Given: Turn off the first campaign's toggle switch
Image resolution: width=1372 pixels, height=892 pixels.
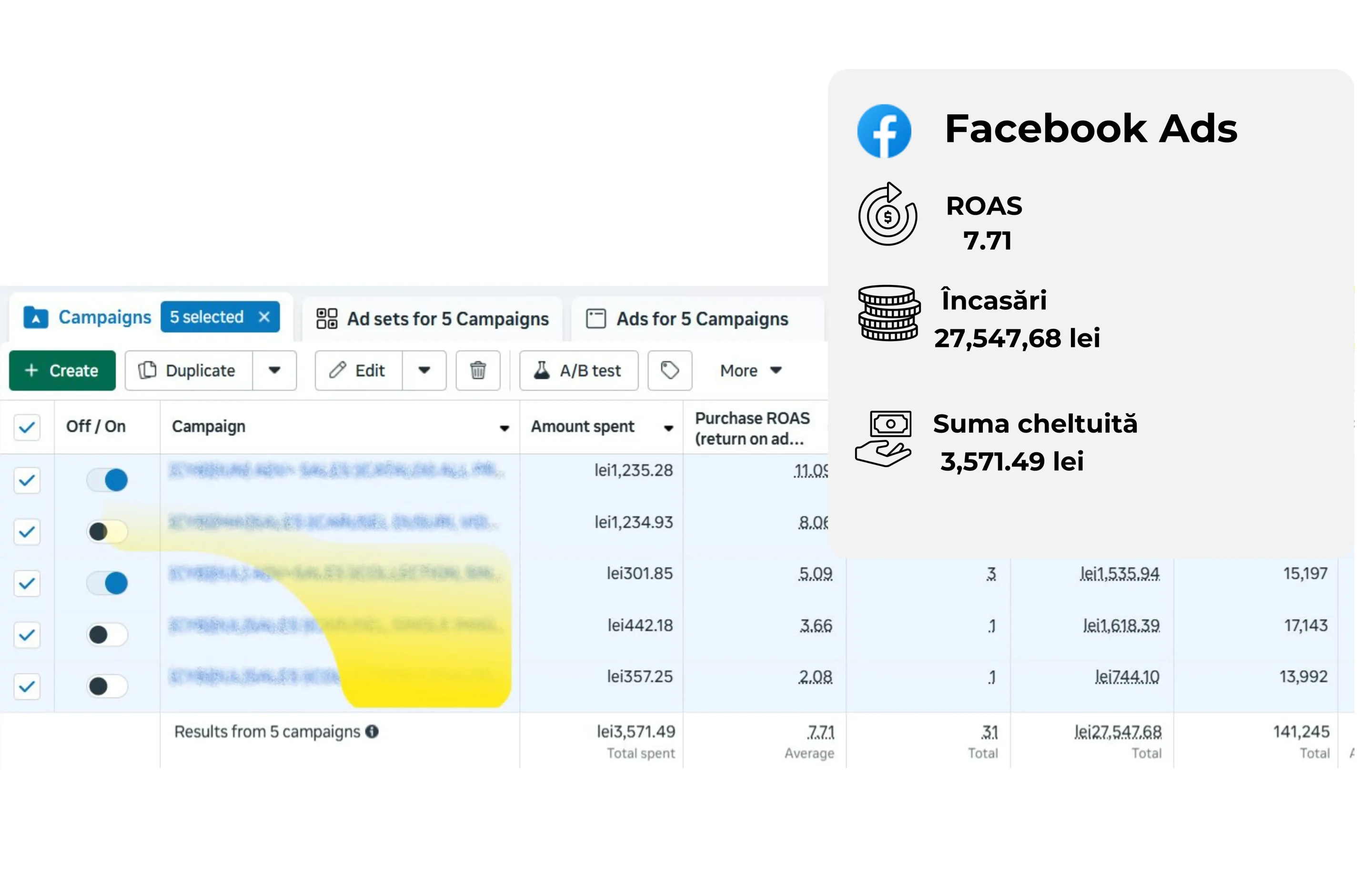Looking at the screenshot, I should click(107, 479).
